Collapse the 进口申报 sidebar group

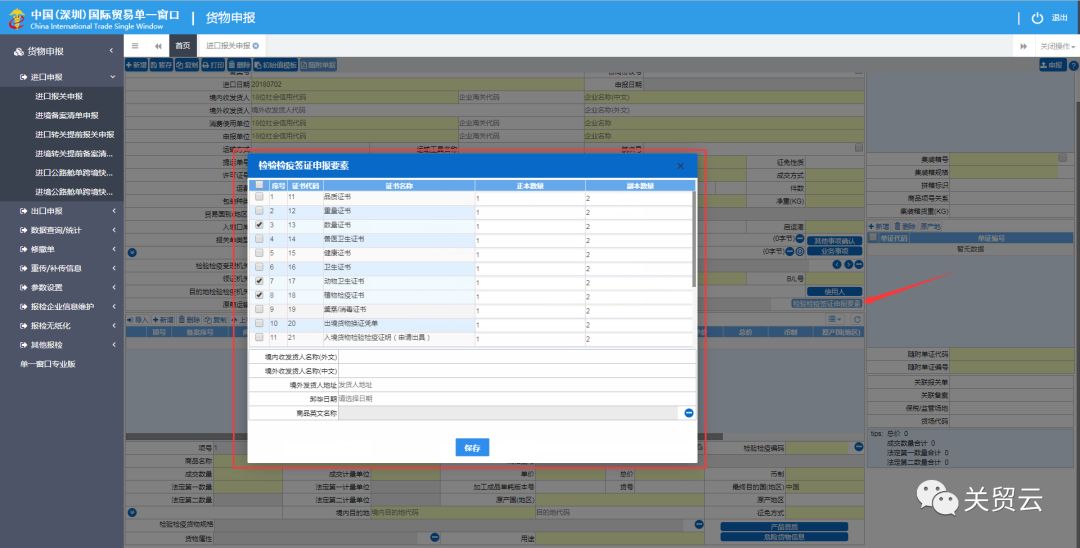(62, 77)
